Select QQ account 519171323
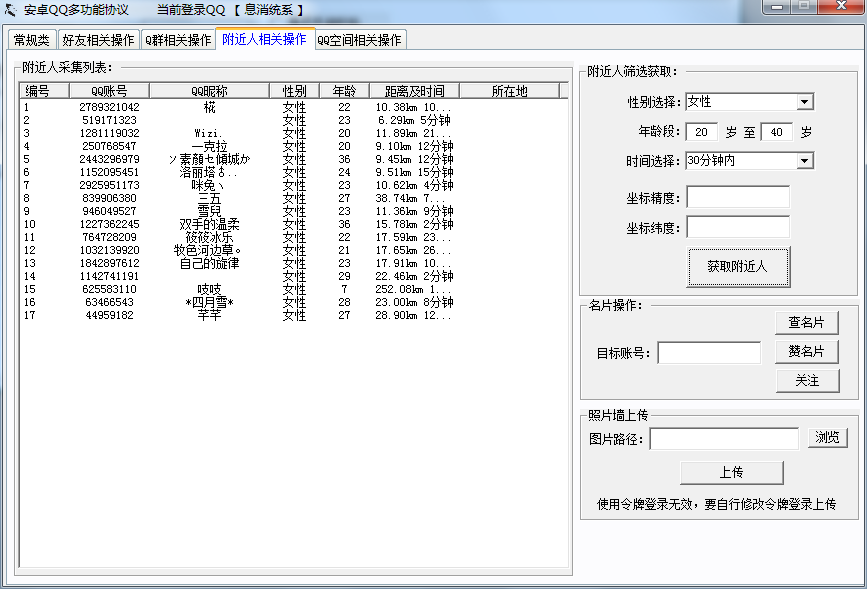 (109, 120)
